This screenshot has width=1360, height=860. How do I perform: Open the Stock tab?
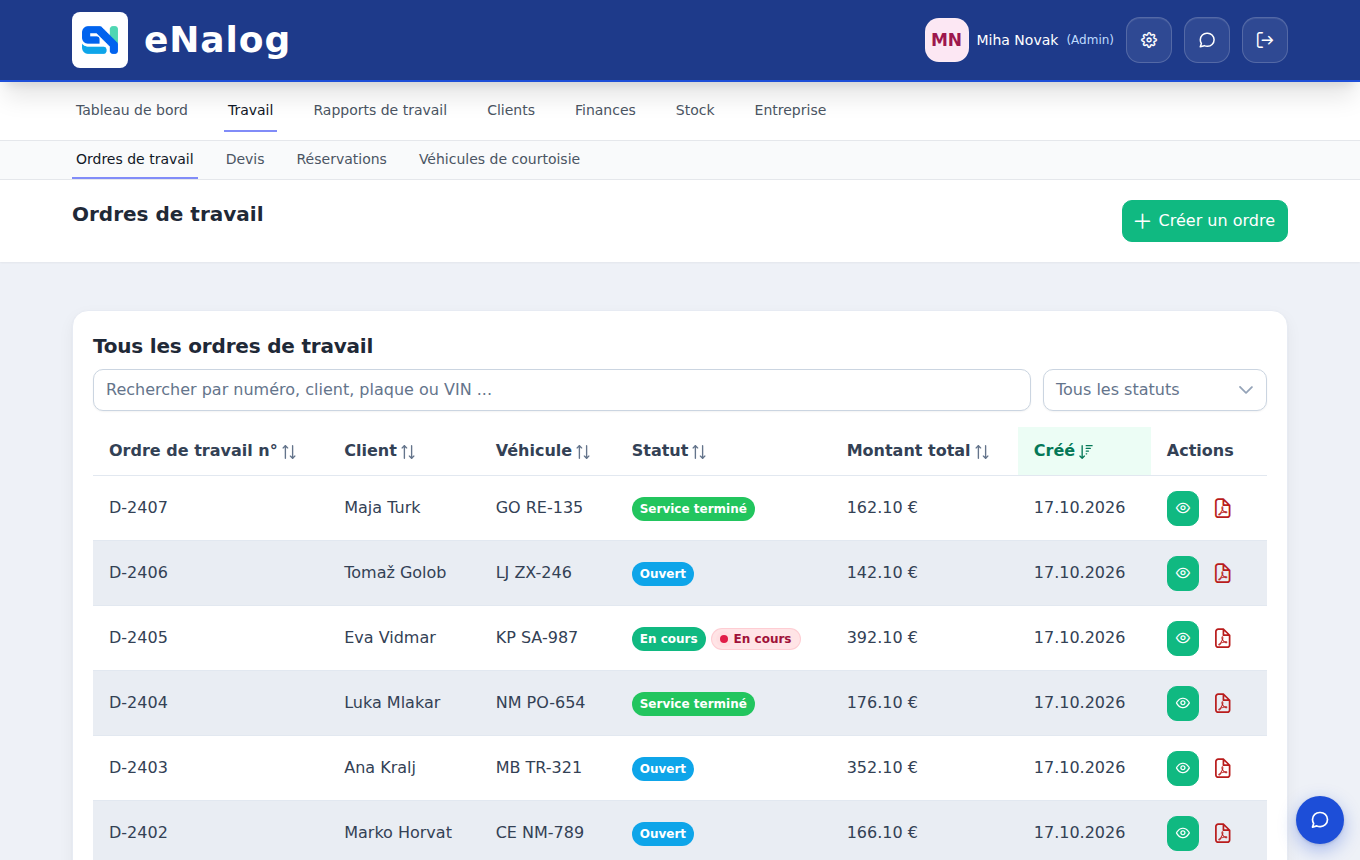click(x=695, y=110)
